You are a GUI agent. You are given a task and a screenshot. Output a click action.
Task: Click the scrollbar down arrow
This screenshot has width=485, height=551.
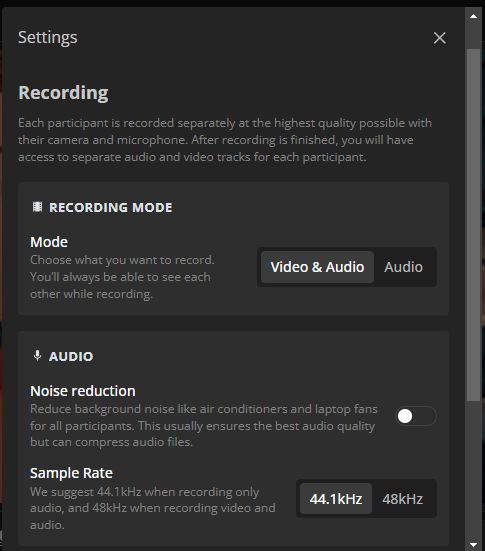coord(473,545)
